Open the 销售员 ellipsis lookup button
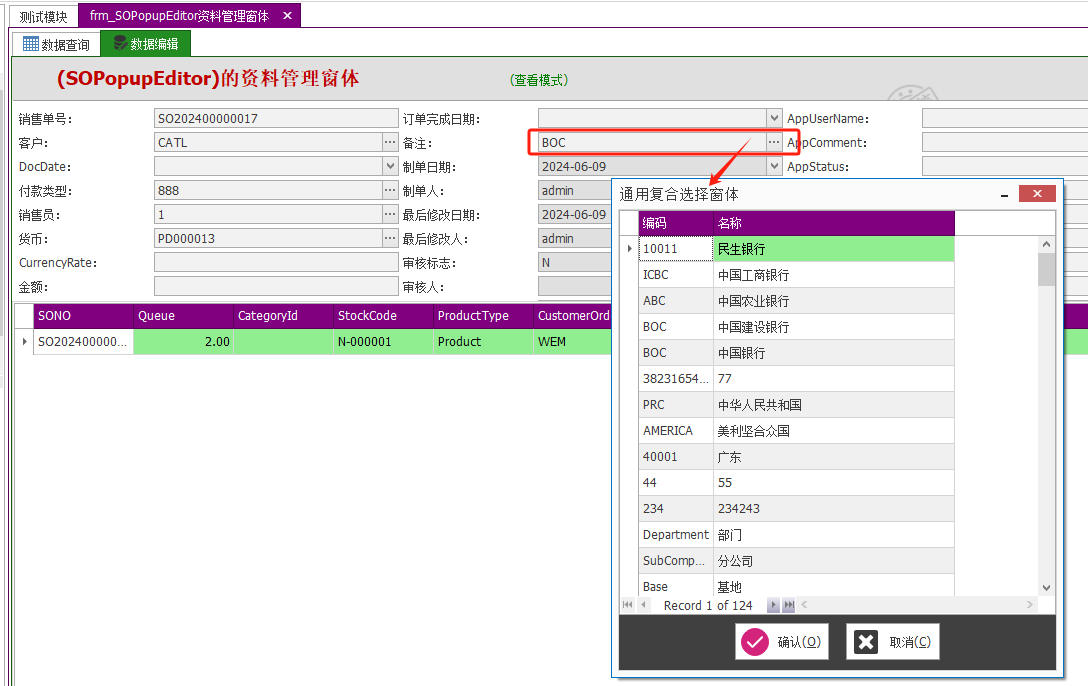Viewport: 1088px width, 686px height. tap(390, 214)
